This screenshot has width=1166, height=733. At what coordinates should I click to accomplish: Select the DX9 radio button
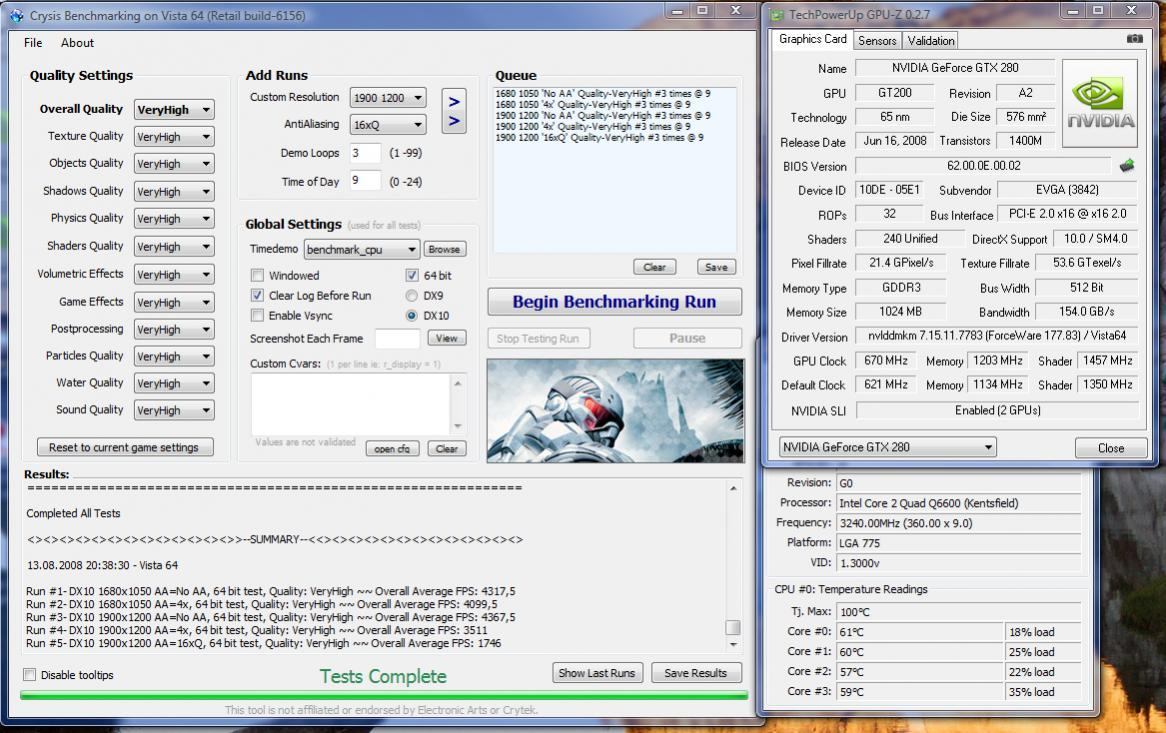point(411,295)
